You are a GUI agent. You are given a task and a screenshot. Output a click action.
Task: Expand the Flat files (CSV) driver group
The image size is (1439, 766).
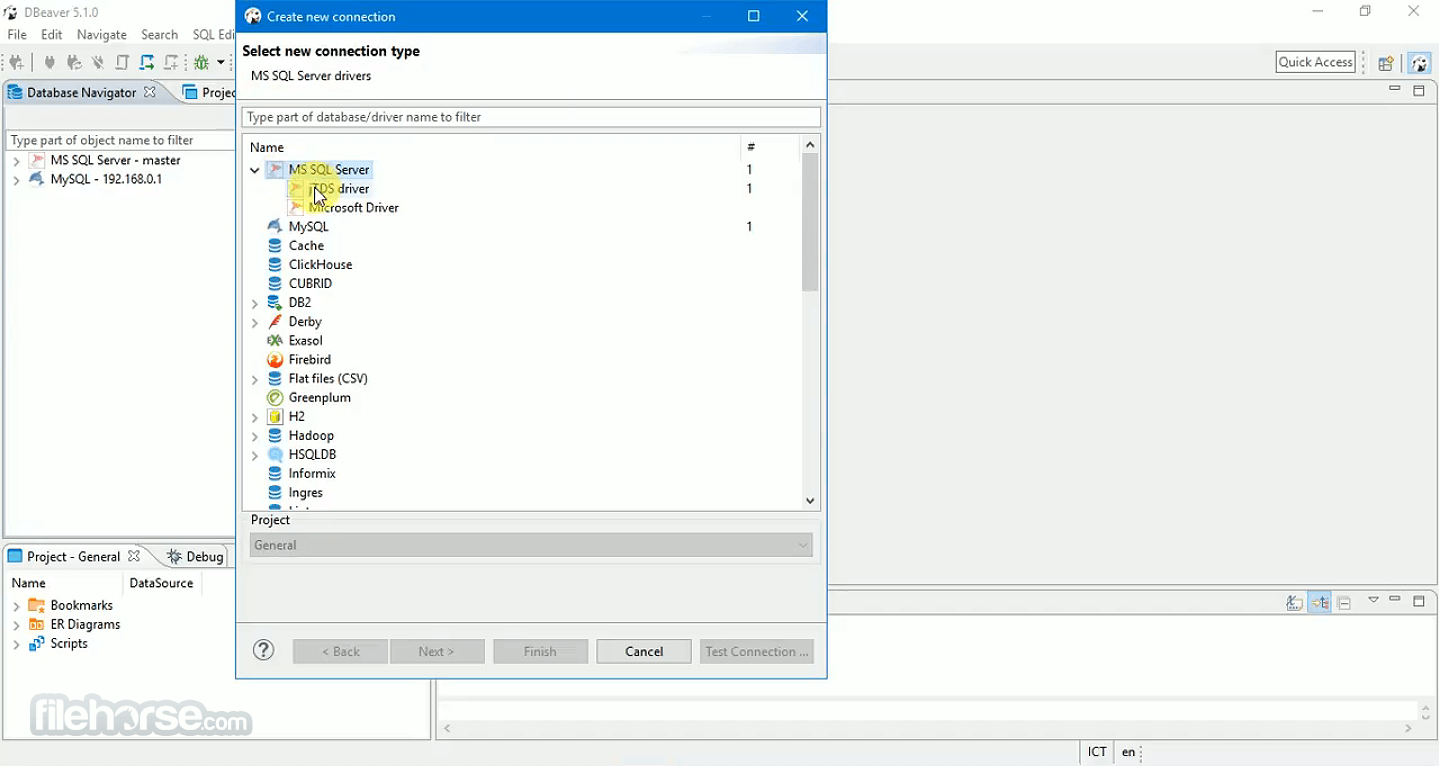click(x=255, y=379)
